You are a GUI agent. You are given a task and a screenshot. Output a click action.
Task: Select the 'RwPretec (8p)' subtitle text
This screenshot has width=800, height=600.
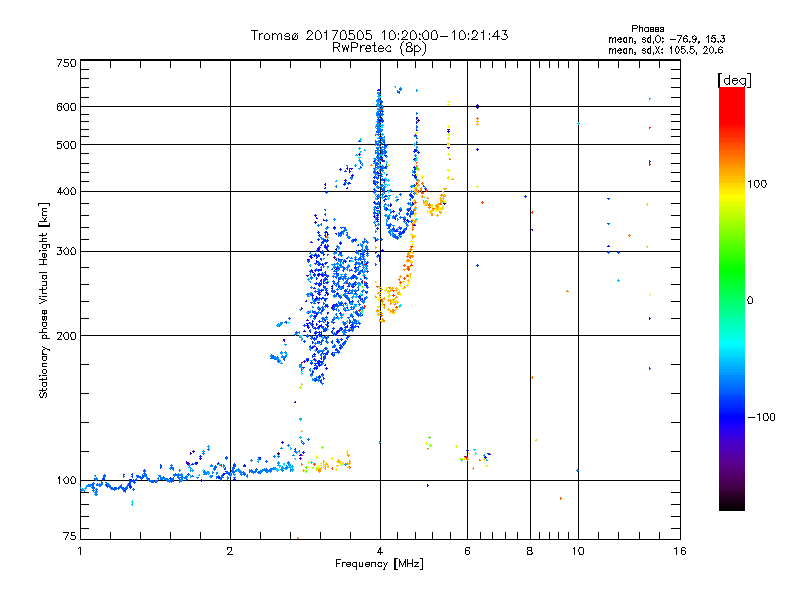(x=379, y=48)
